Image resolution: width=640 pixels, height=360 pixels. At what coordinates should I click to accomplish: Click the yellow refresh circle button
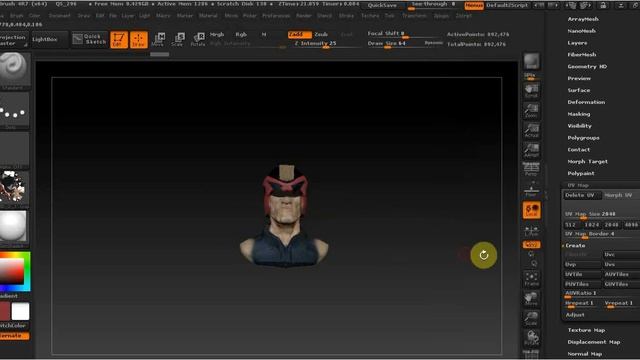point(484,255)
